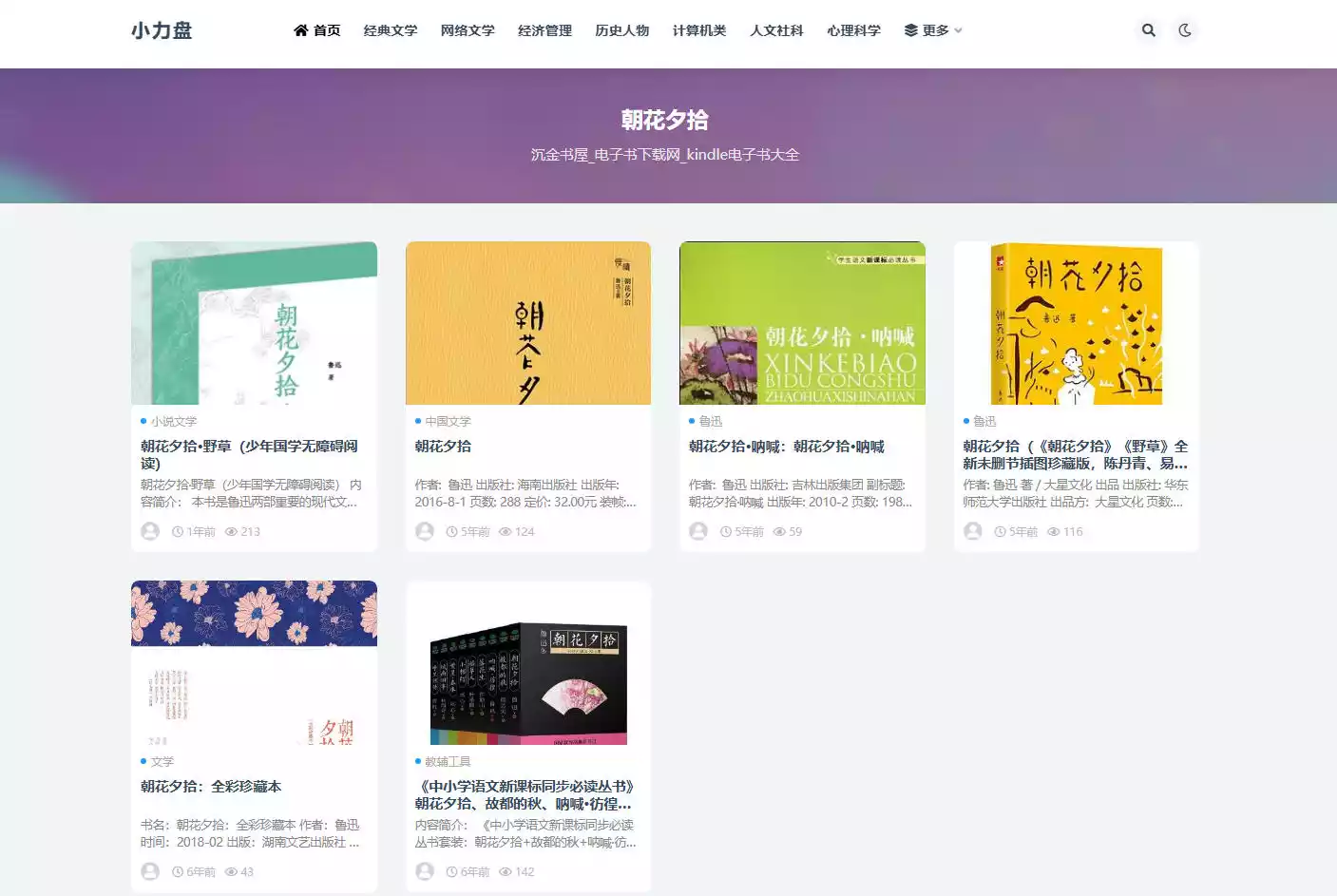Open green cover of 朝花夕拾•呐喊 book
This screenshot has width=1337, height=896.
pyautogui.click(x=802, y=323)
